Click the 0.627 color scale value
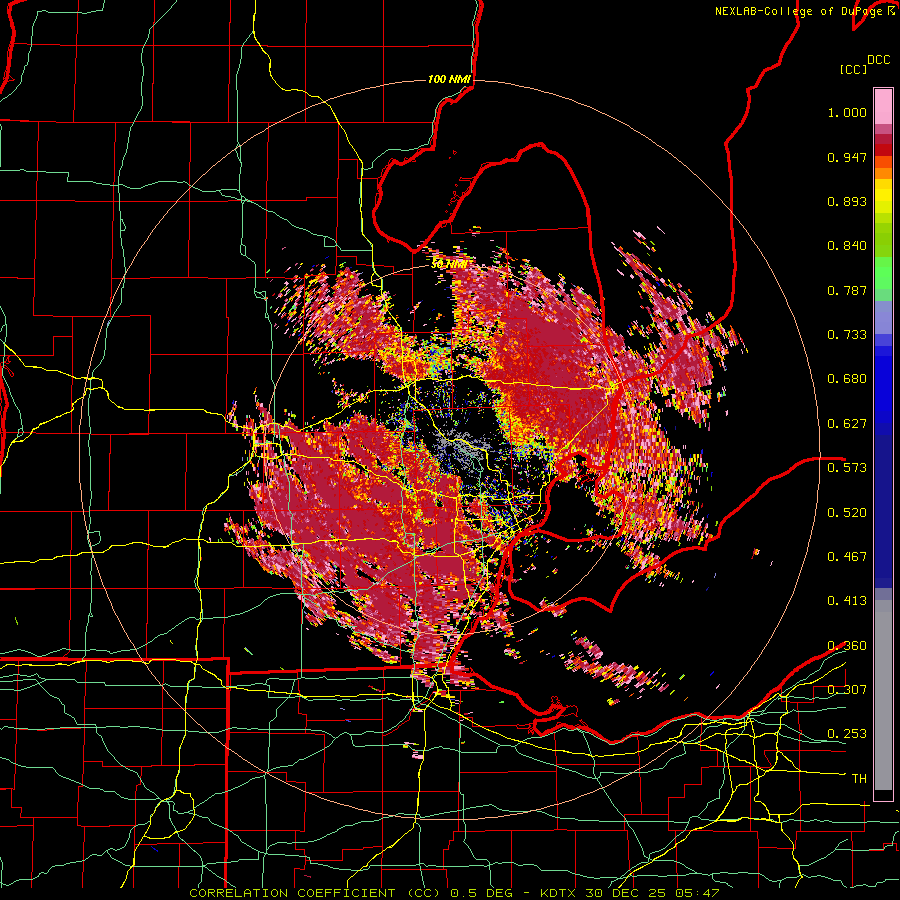The height and width of the screenshot is (900, 900). coord(847,424)
